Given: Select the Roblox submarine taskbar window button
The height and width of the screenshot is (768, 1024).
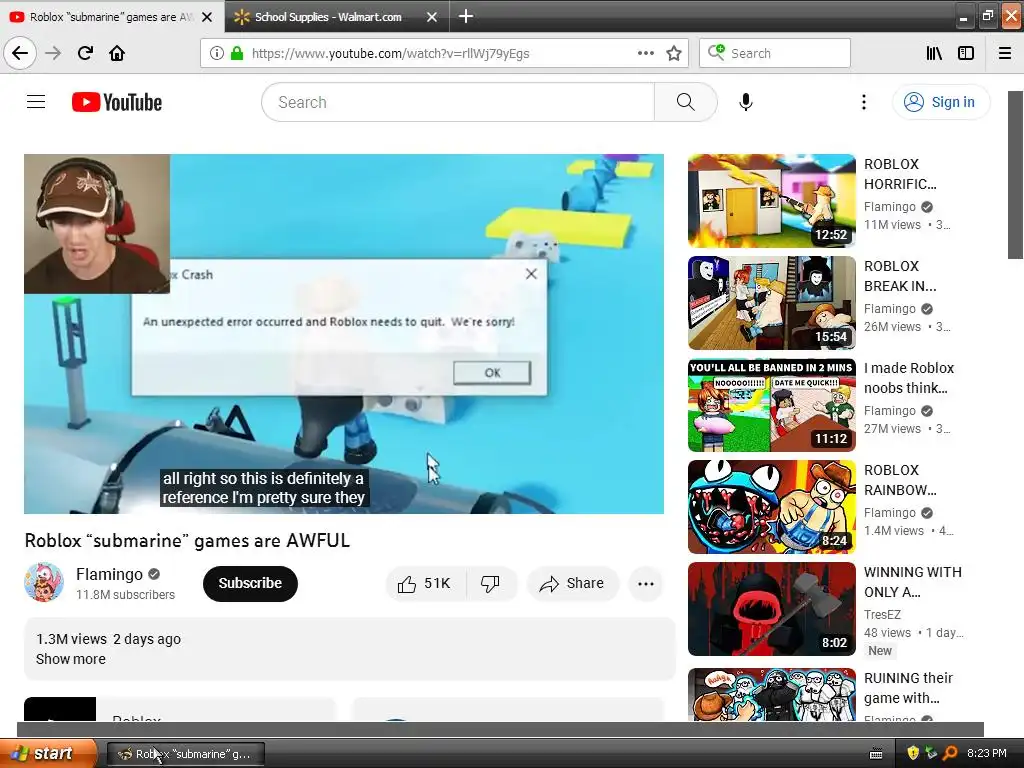Looking at the screenshot, I should [185, 754].
